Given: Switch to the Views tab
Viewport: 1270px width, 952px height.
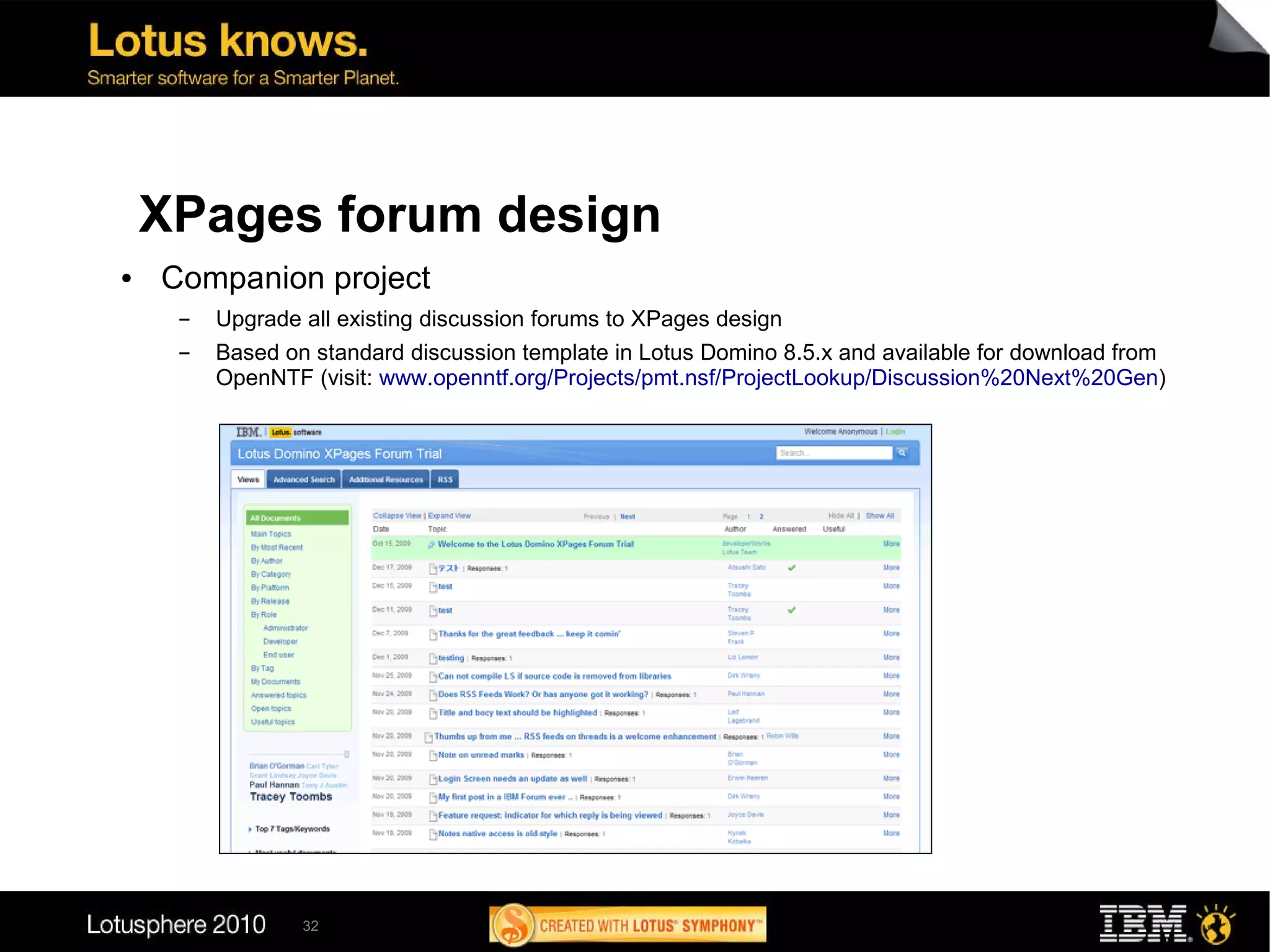Looking at the screenshot, I should [x=248, y=479].
